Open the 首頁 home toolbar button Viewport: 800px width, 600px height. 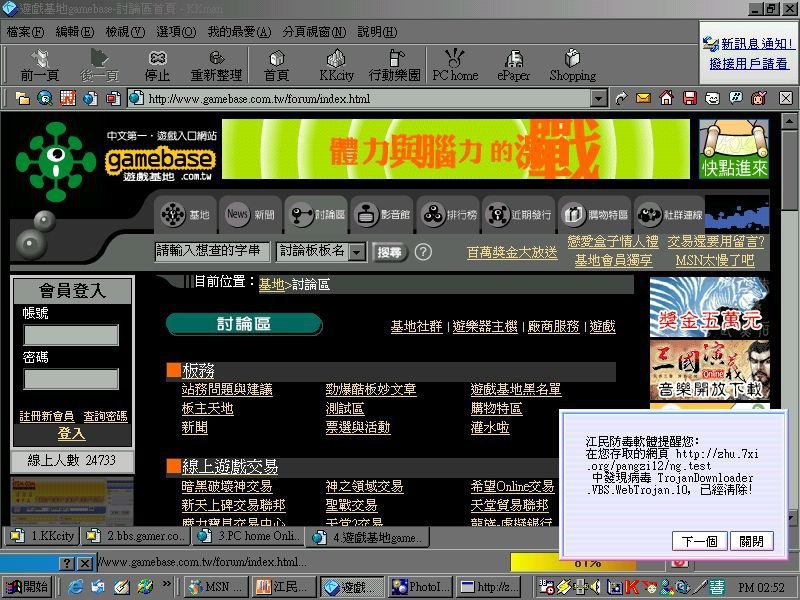tap(276, 65)
